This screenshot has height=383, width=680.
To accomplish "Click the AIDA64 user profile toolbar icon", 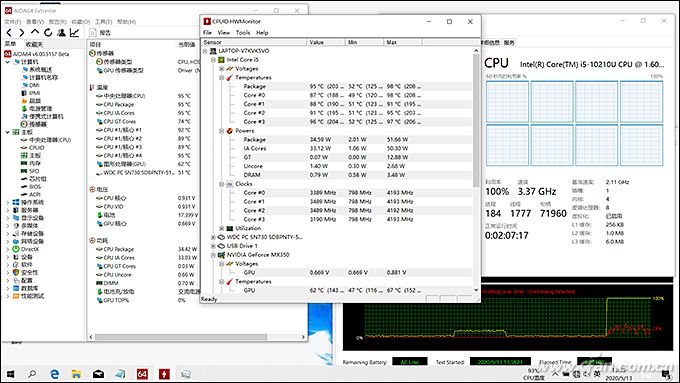I will tap(62, 33).
